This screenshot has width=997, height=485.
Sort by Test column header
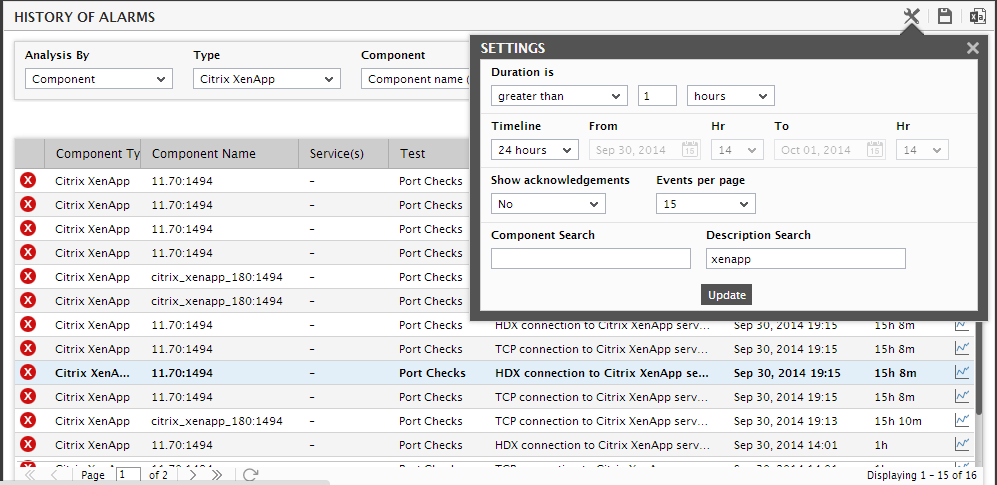(429, 153)
